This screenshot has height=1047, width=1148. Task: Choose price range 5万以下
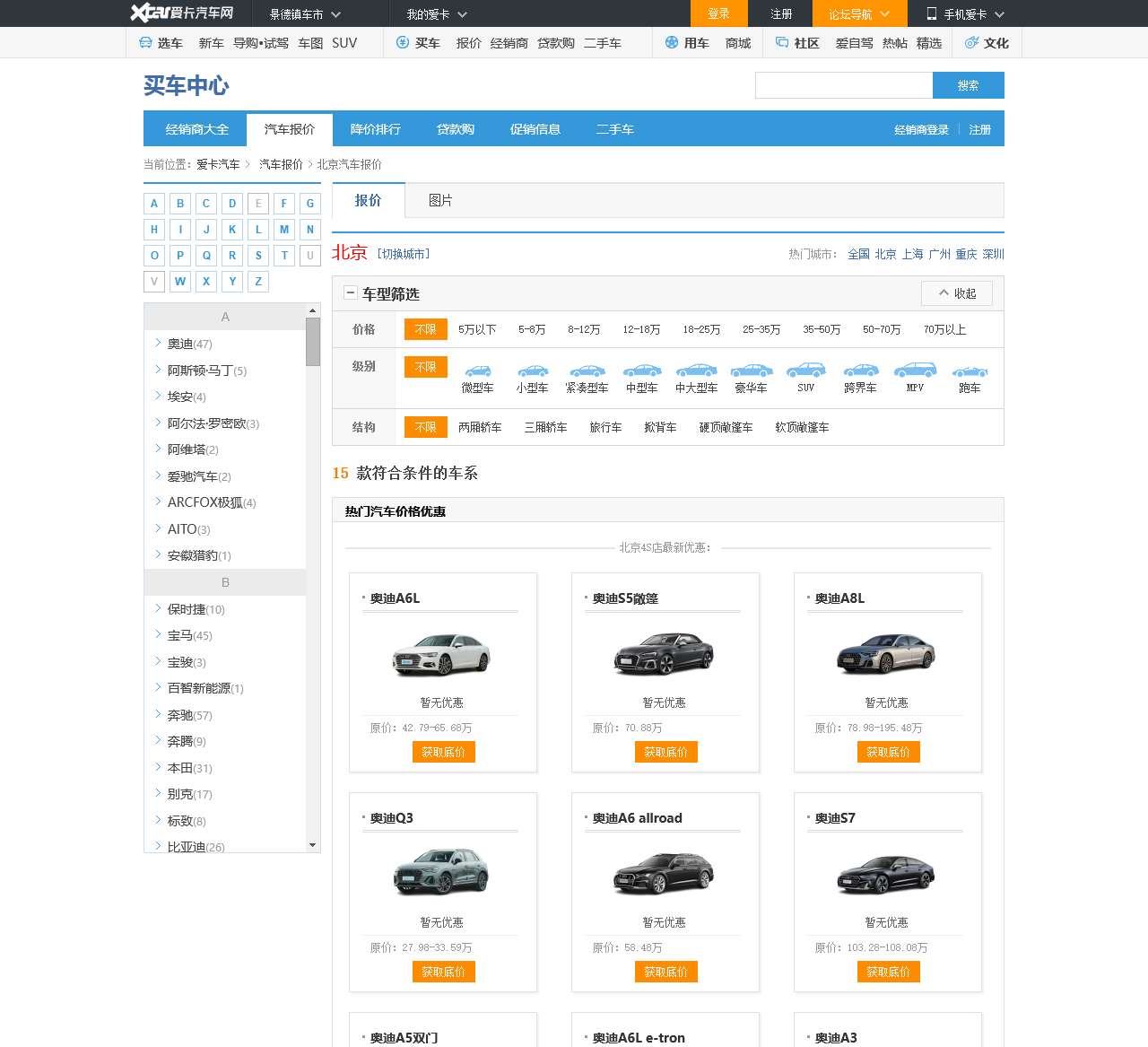(x=477, y=330)
